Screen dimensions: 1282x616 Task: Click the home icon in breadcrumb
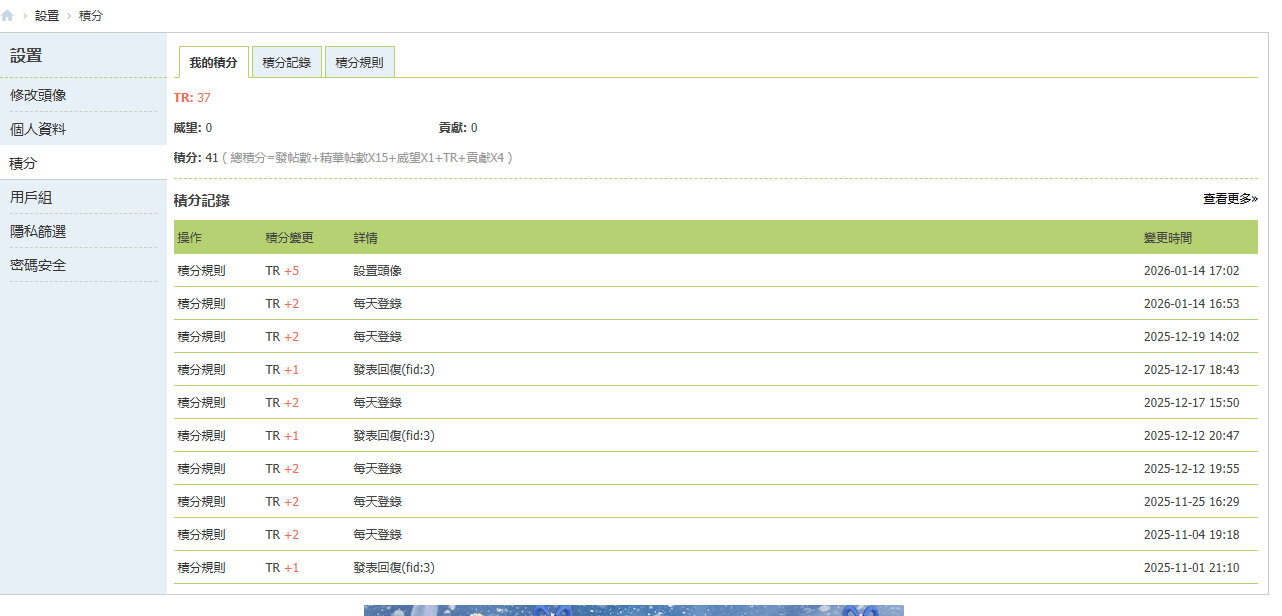coord(8,16)
